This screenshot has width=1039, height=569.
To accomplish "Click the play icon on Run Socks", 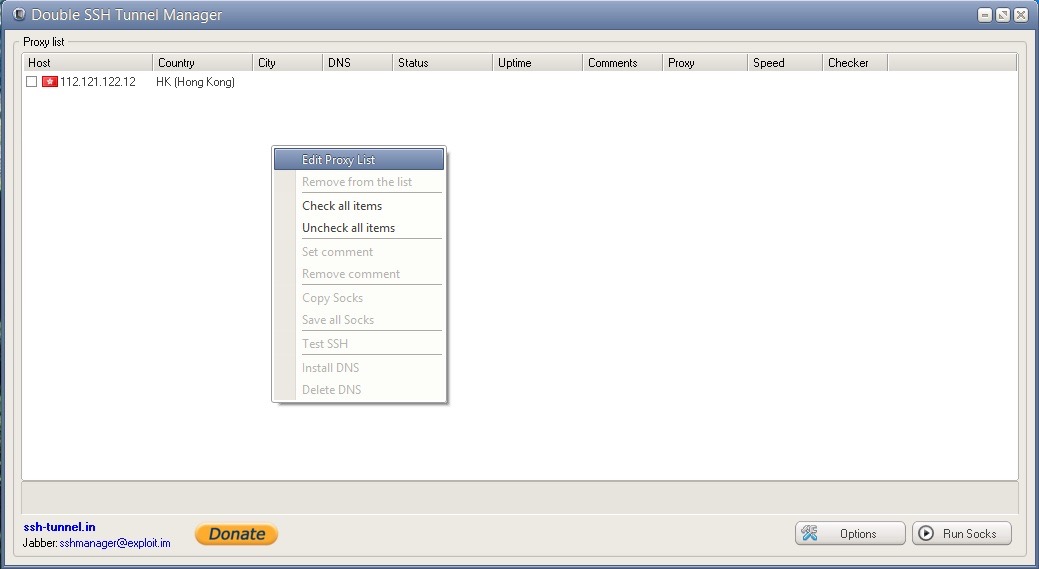I will click(926, 533).
